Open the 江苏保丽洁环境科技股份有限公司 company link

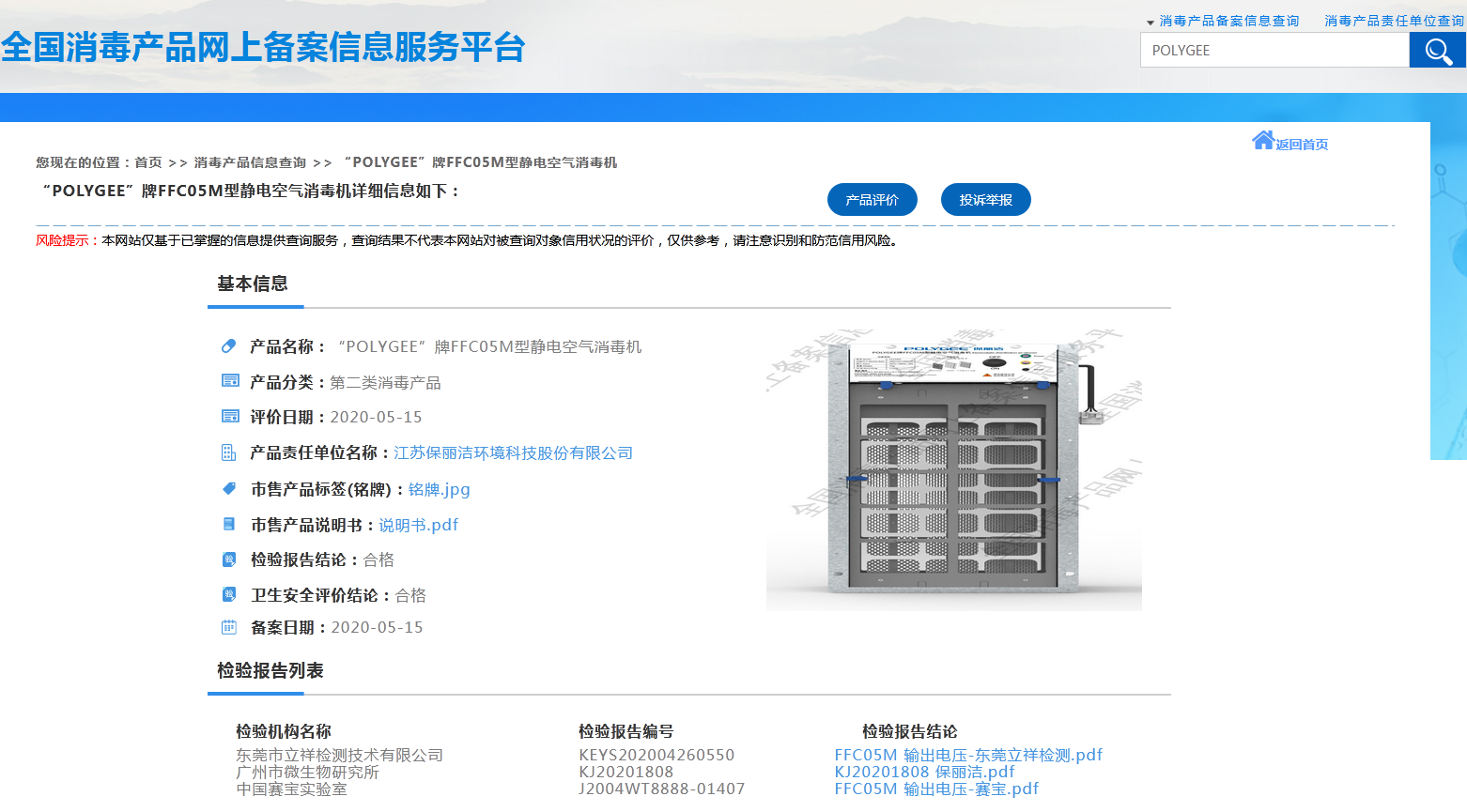tap(513, 452)
